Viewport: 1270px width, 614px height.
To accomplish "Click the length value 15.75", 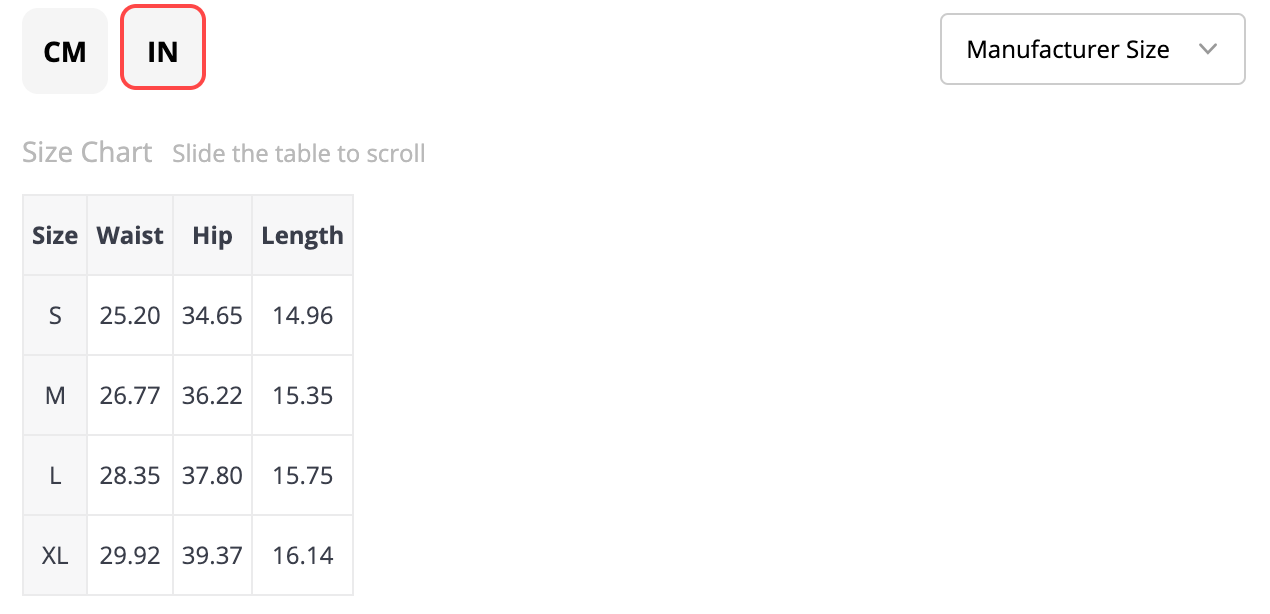I will tap(302, 475).
